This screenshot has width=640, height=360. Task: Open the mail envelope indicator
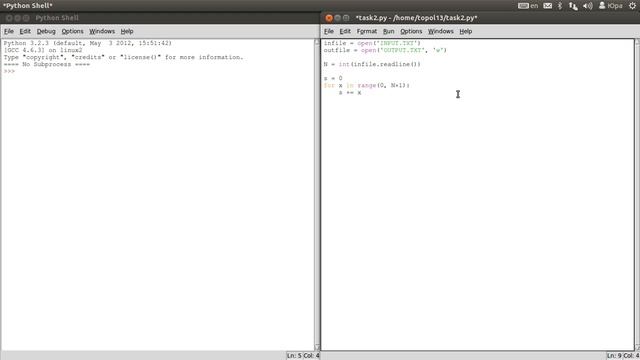[548, 6]
